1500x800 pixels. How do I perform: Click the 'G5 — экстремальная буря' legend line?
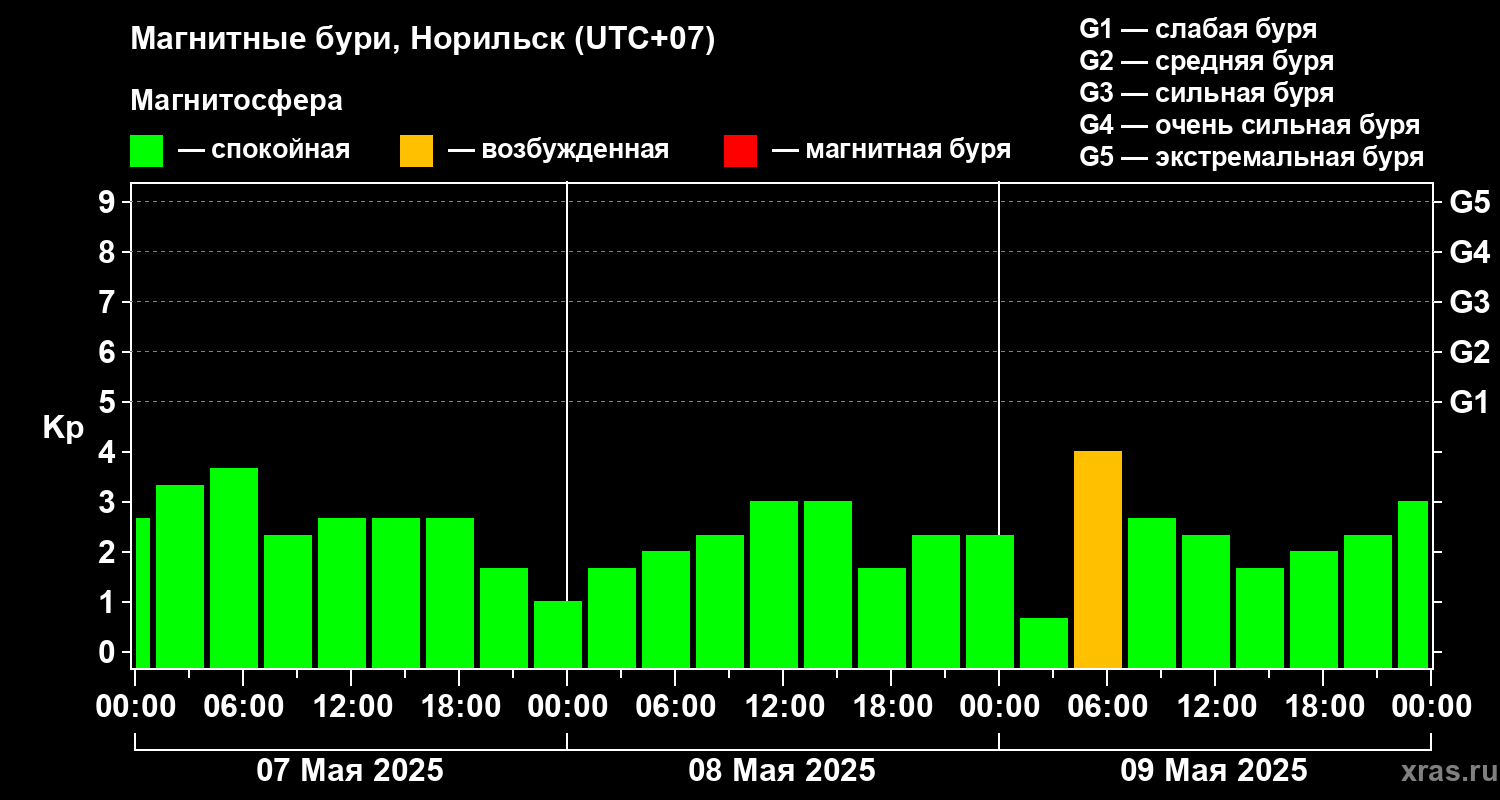[1252, 158]
